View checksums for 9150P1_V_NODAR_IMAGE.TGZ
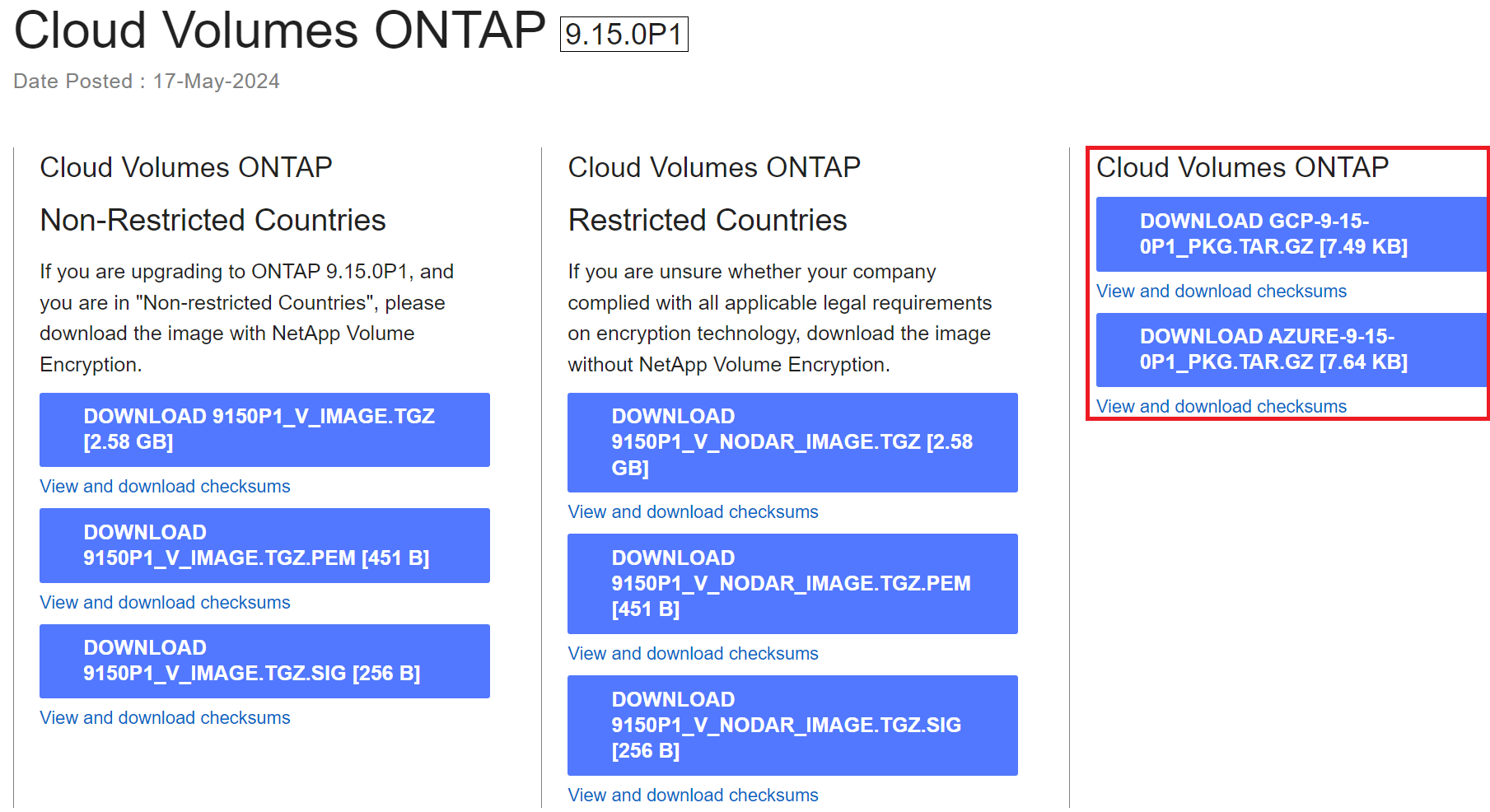This screenshot has height=812, width=1490. [x=692, y=511]
